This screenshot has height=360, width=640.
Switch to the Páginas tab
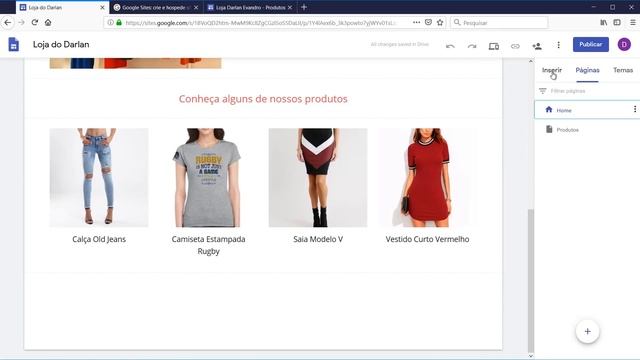click(x=587, y=70)
